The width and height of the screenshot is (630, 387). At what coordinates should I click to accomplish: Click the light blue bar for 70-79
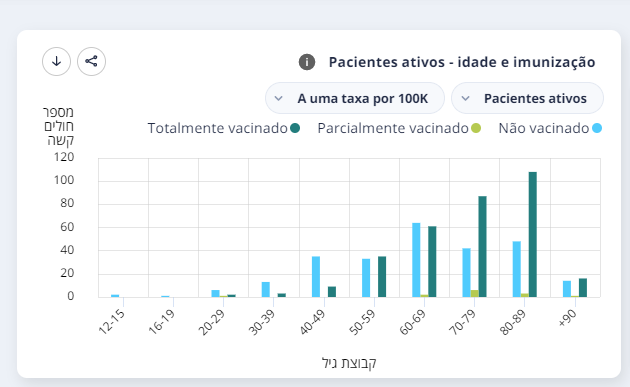click(466, 273)
